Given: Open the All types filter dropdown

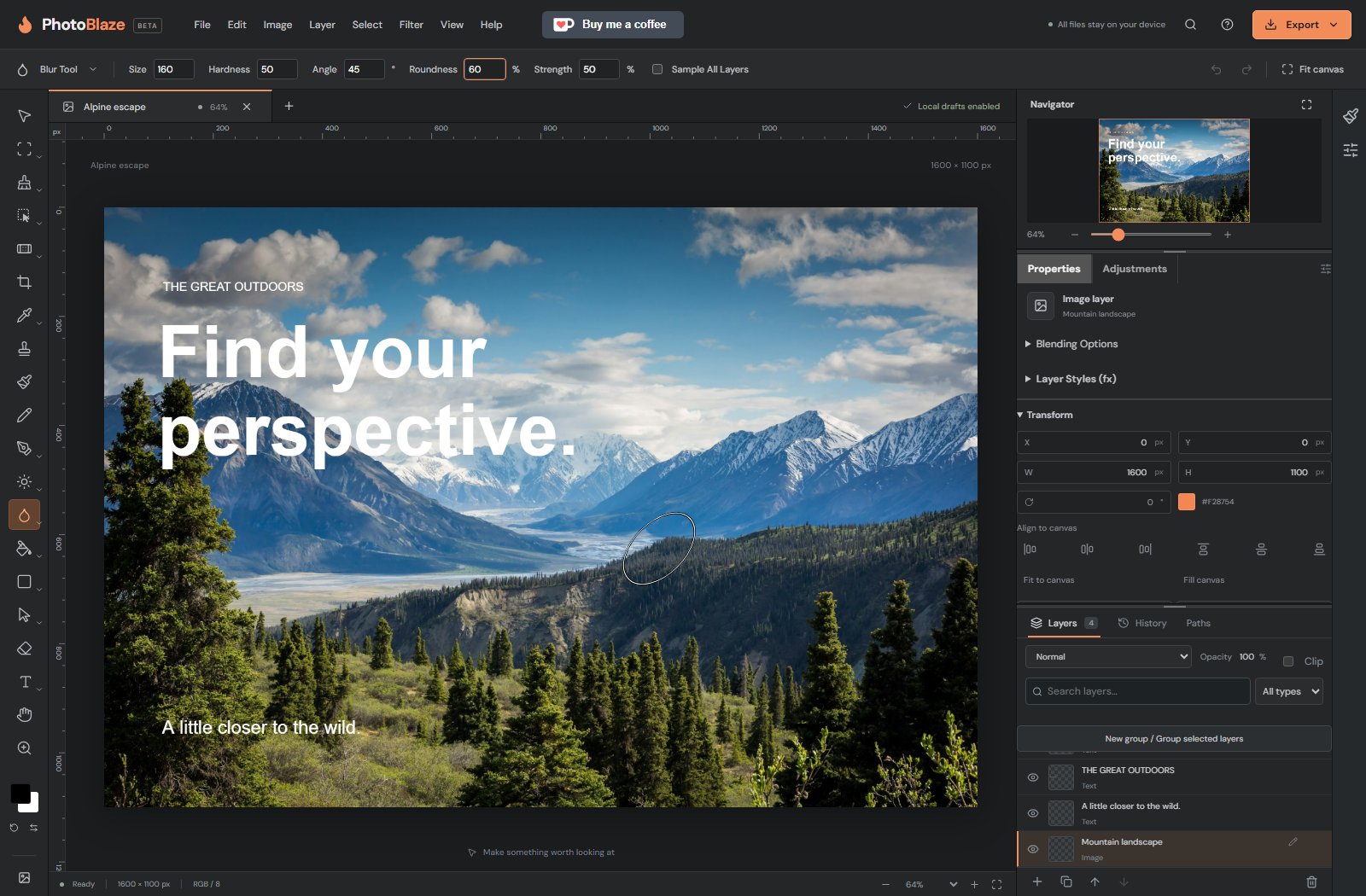Looking at the screenshot, I should pyautogui.click(x=1289, y=691).
